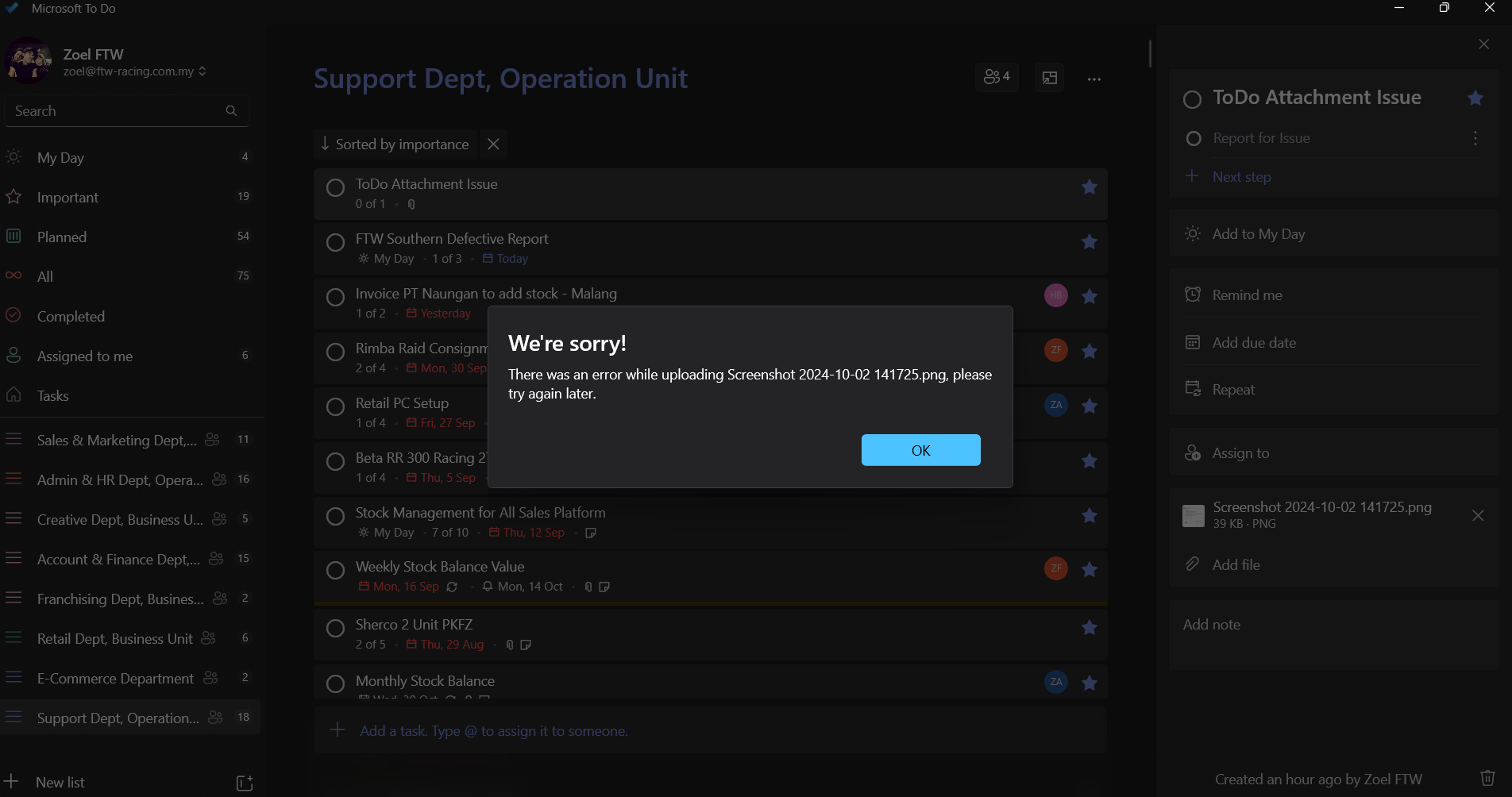Mark Sherco 2 Unit PKFZ complete
Screen dimensions: 1512x797
coord(336,629)
